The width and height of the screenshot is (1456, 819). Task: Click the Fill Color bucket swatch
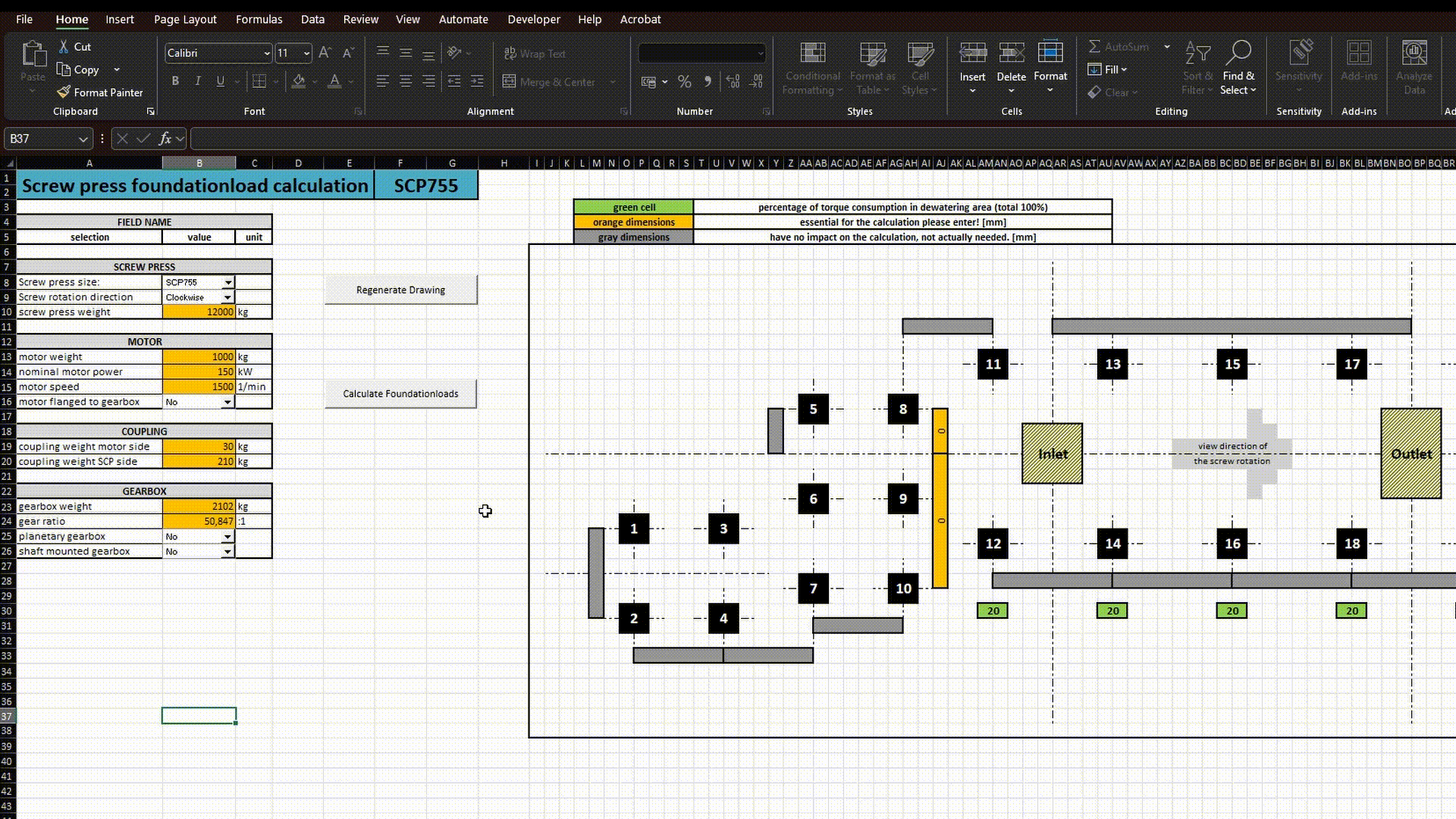point(299,81)
